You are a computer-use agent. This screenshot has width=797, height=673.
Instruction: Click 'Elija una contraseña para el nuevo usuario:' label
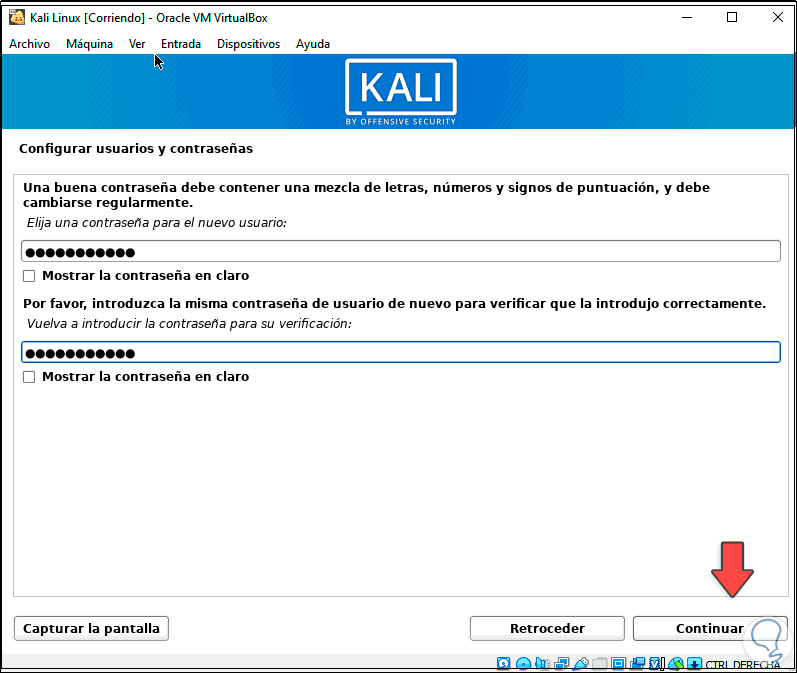(x=157, y=223)
